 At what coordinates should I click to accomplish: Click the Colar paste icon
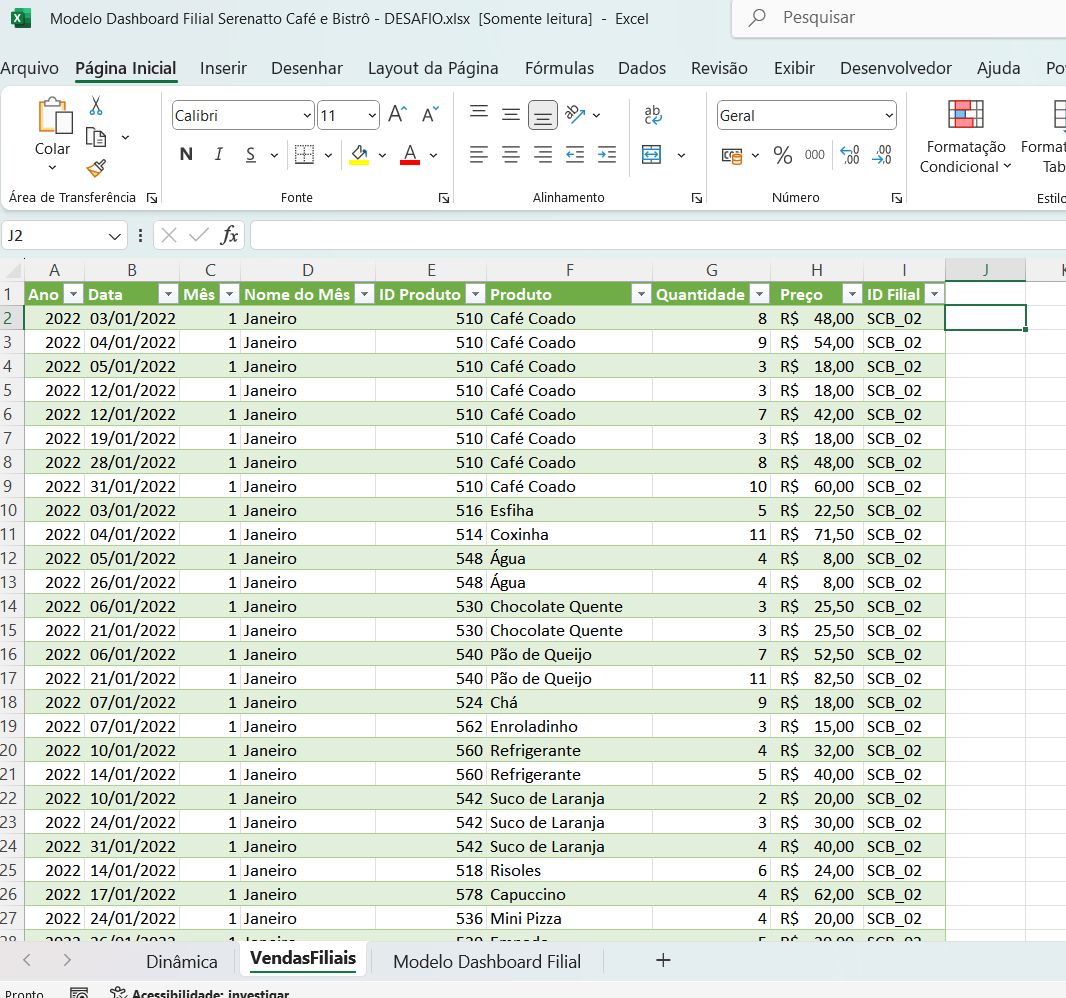coord(54,116)
